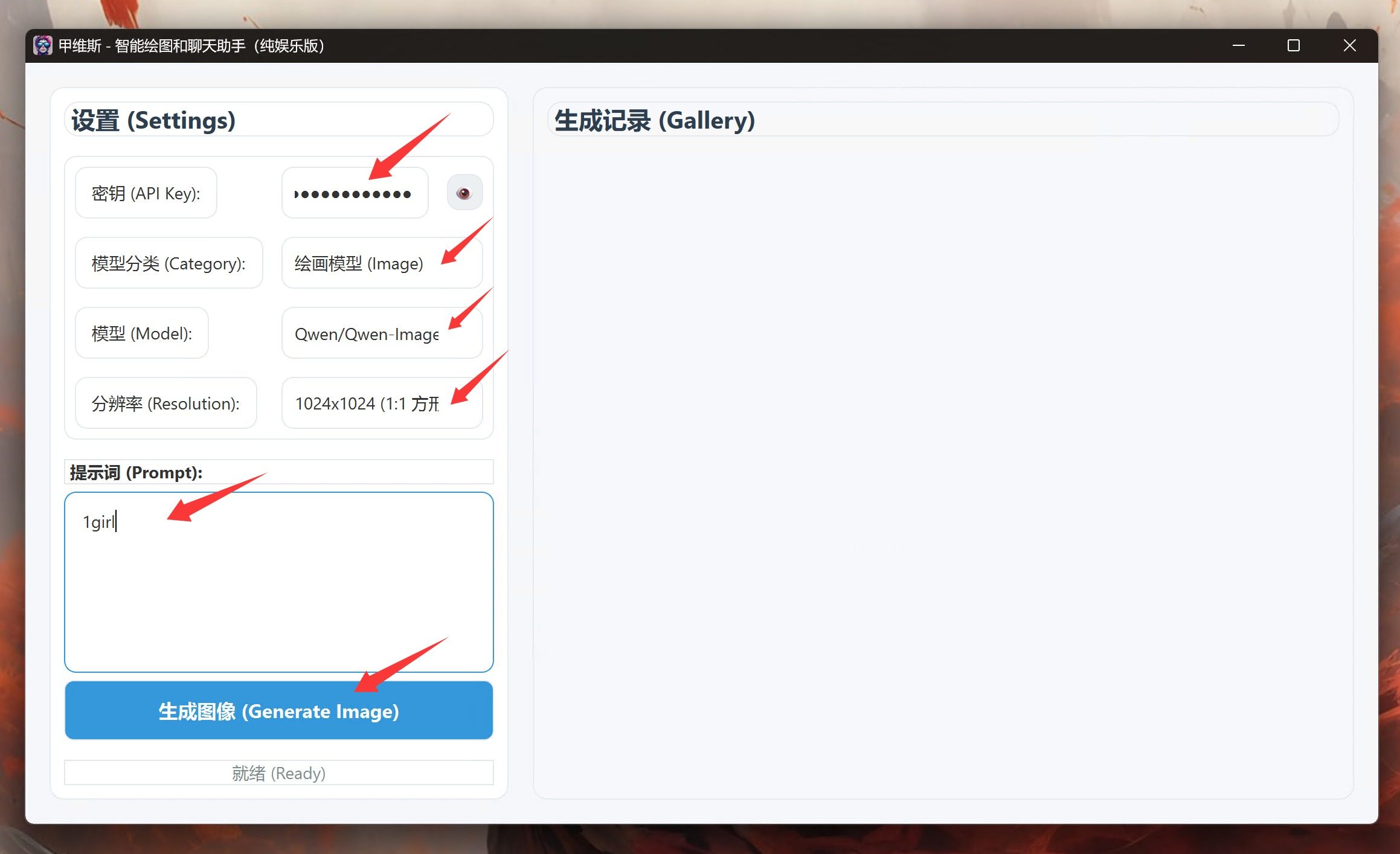Click the Generate Image button

coord(278,711)
